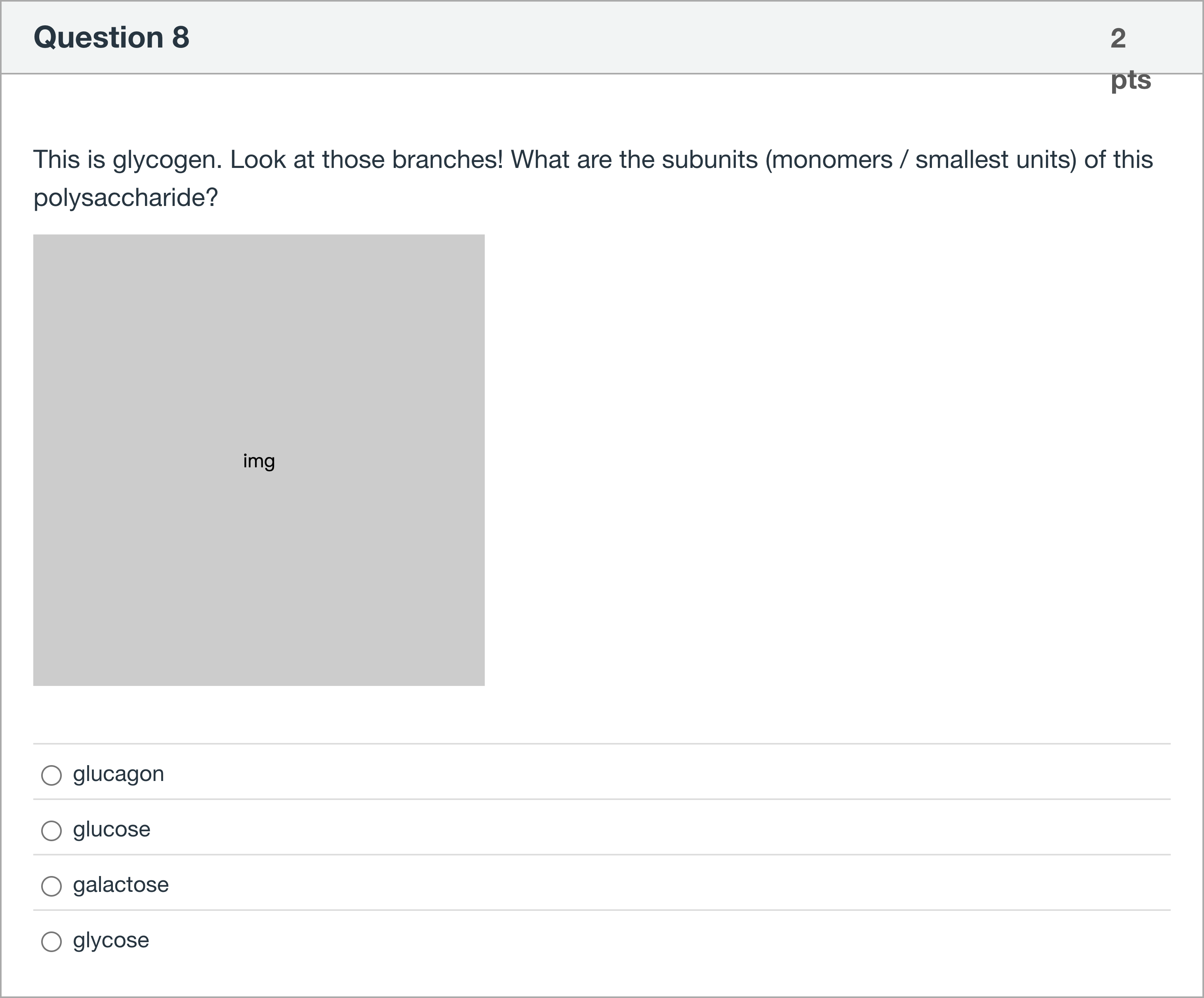Click the word "glycogen." in the question
The width and height of the screenshot is (1204, 998).
tap(167, 160)
